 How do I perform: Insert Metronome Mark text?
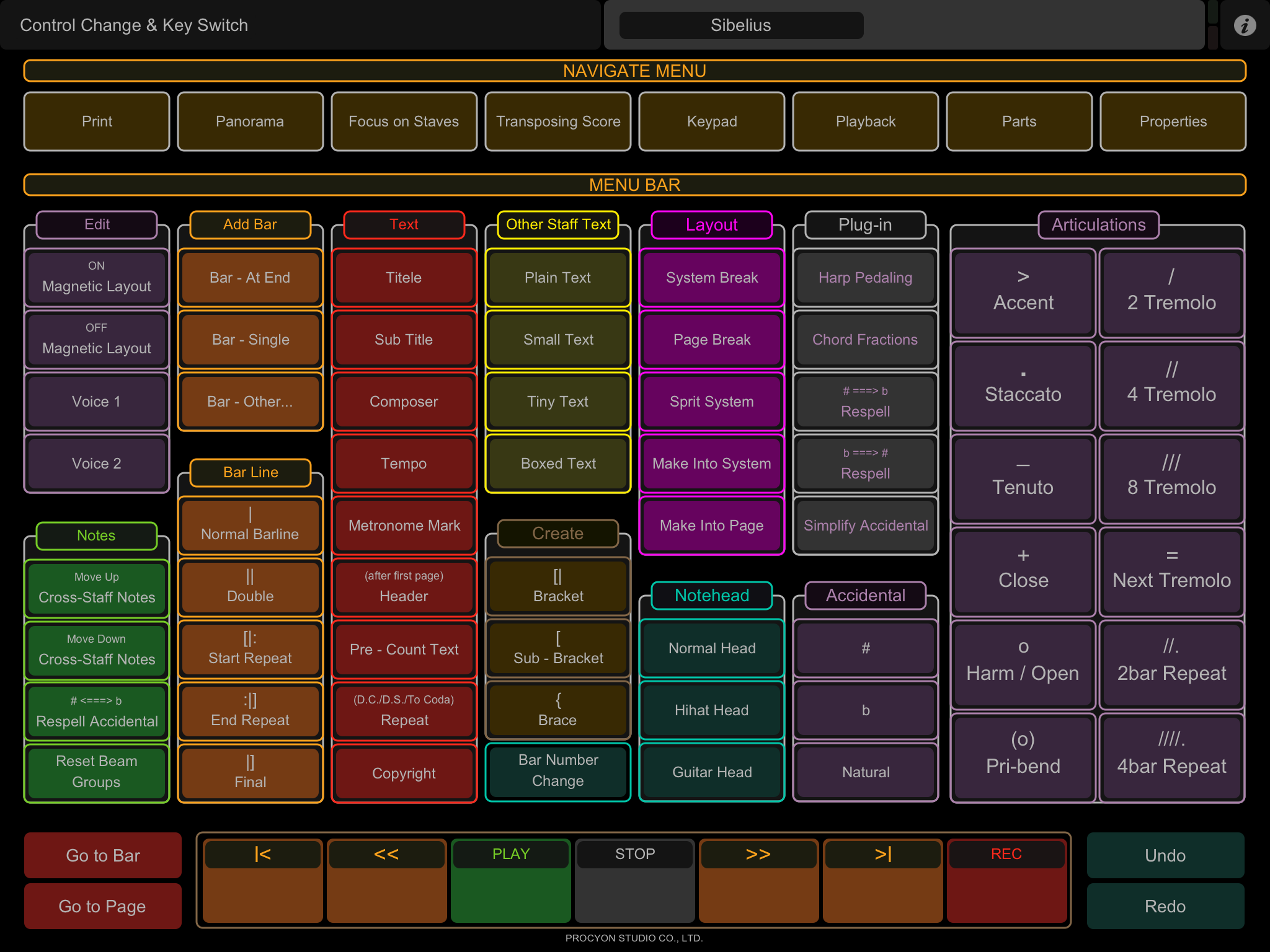(x=404, y=526)
